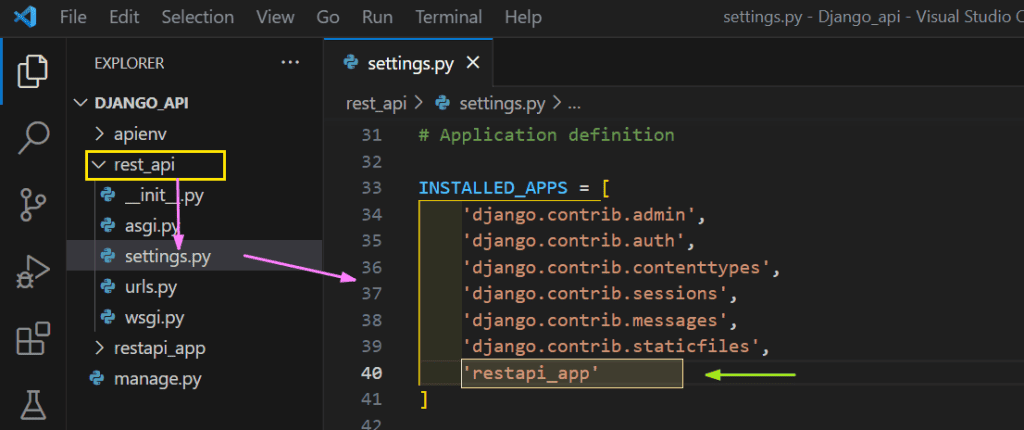Click the EXPLORER panel title

129,63
